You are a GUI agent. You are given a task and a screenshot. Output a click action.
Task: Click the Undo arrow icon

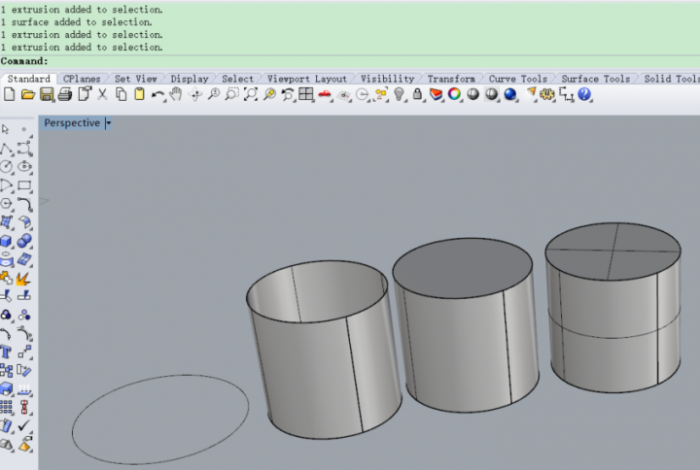tap(158, 94)
